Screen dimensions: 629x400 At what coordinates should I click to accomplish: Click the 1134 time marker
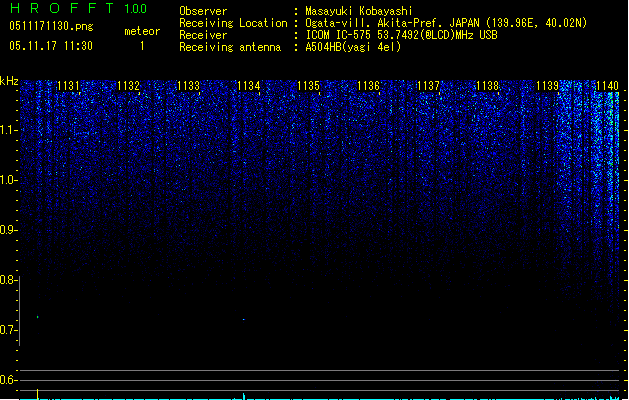coord(248,86)
